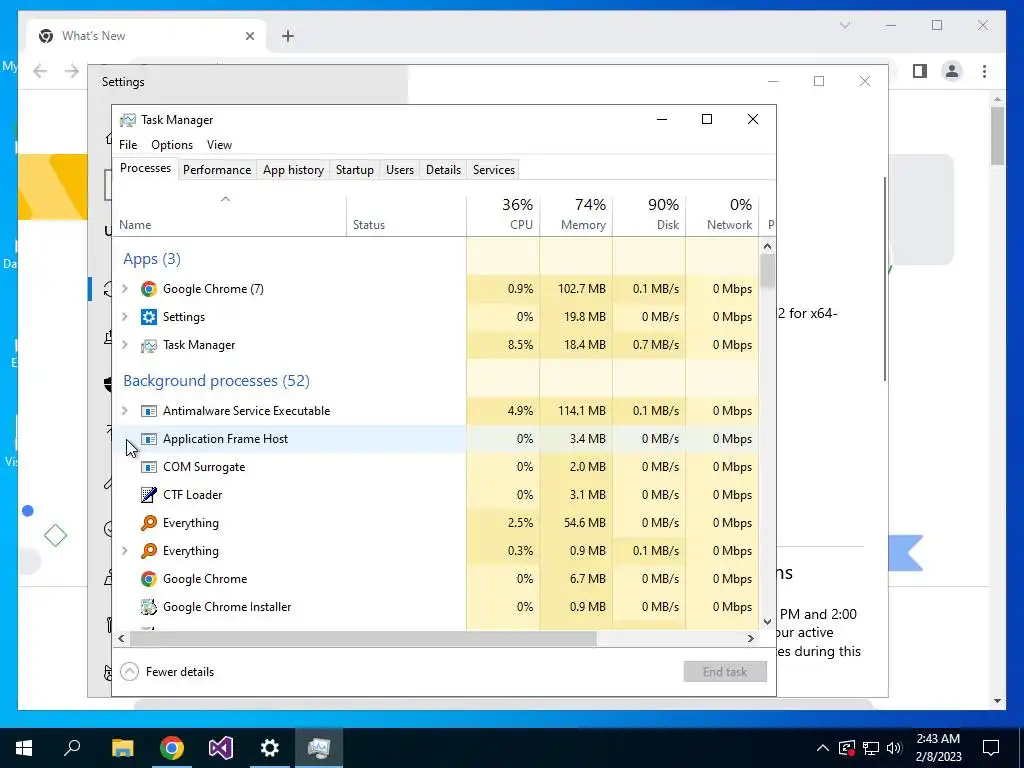Sort processes by CPU column header

tap(503, 214)
